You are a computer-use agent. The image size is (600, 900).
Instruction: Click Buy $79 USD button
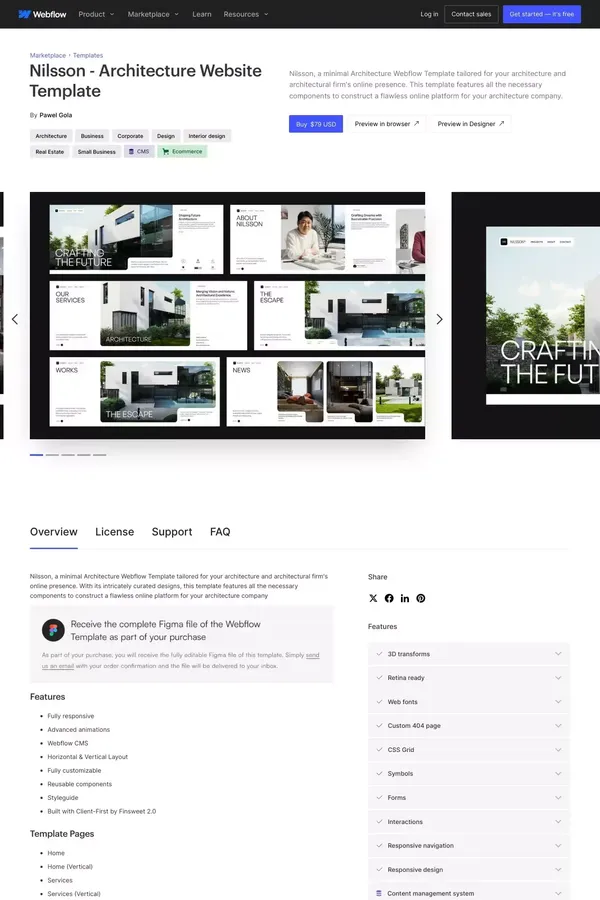click(x=316, y=124)
